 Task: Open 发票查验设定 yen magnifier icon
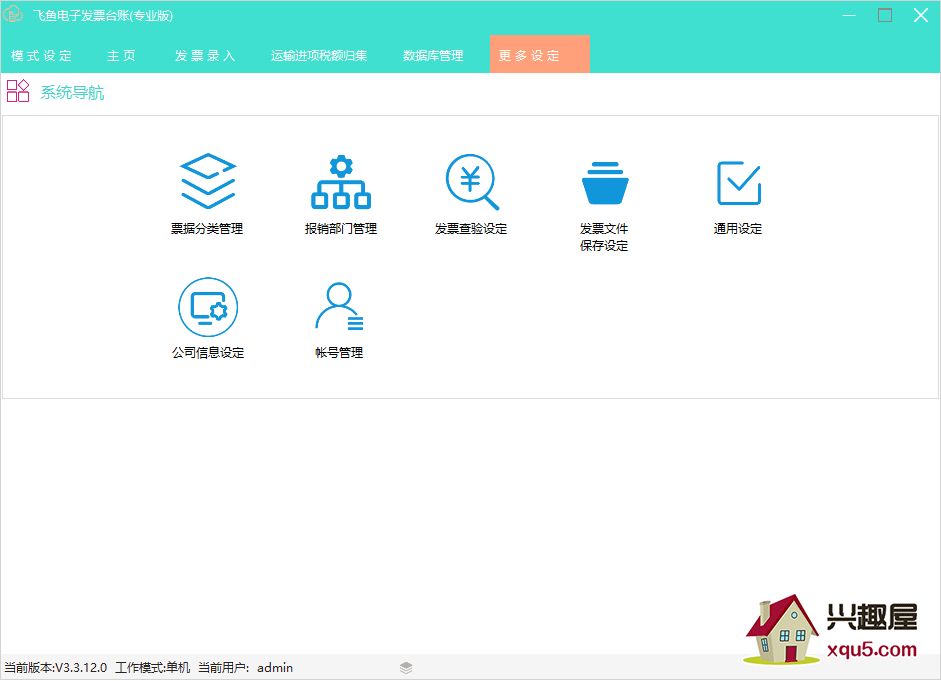pyautogui.click(x=472, y=182)
